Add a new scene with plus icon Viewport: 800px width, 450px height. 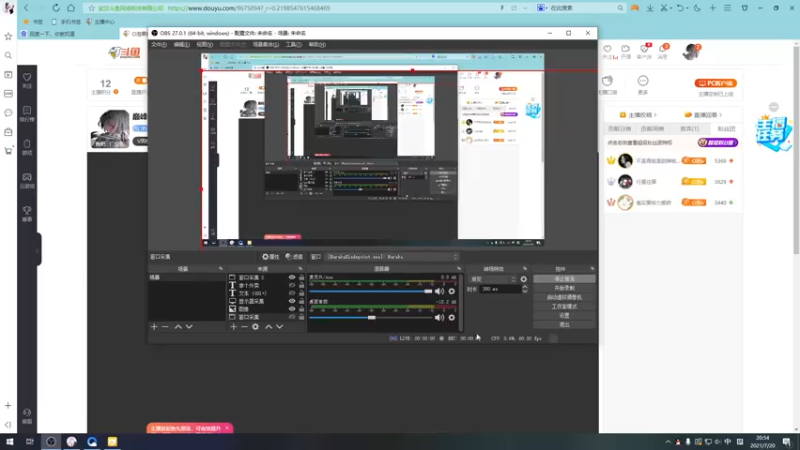pos(154,327)
